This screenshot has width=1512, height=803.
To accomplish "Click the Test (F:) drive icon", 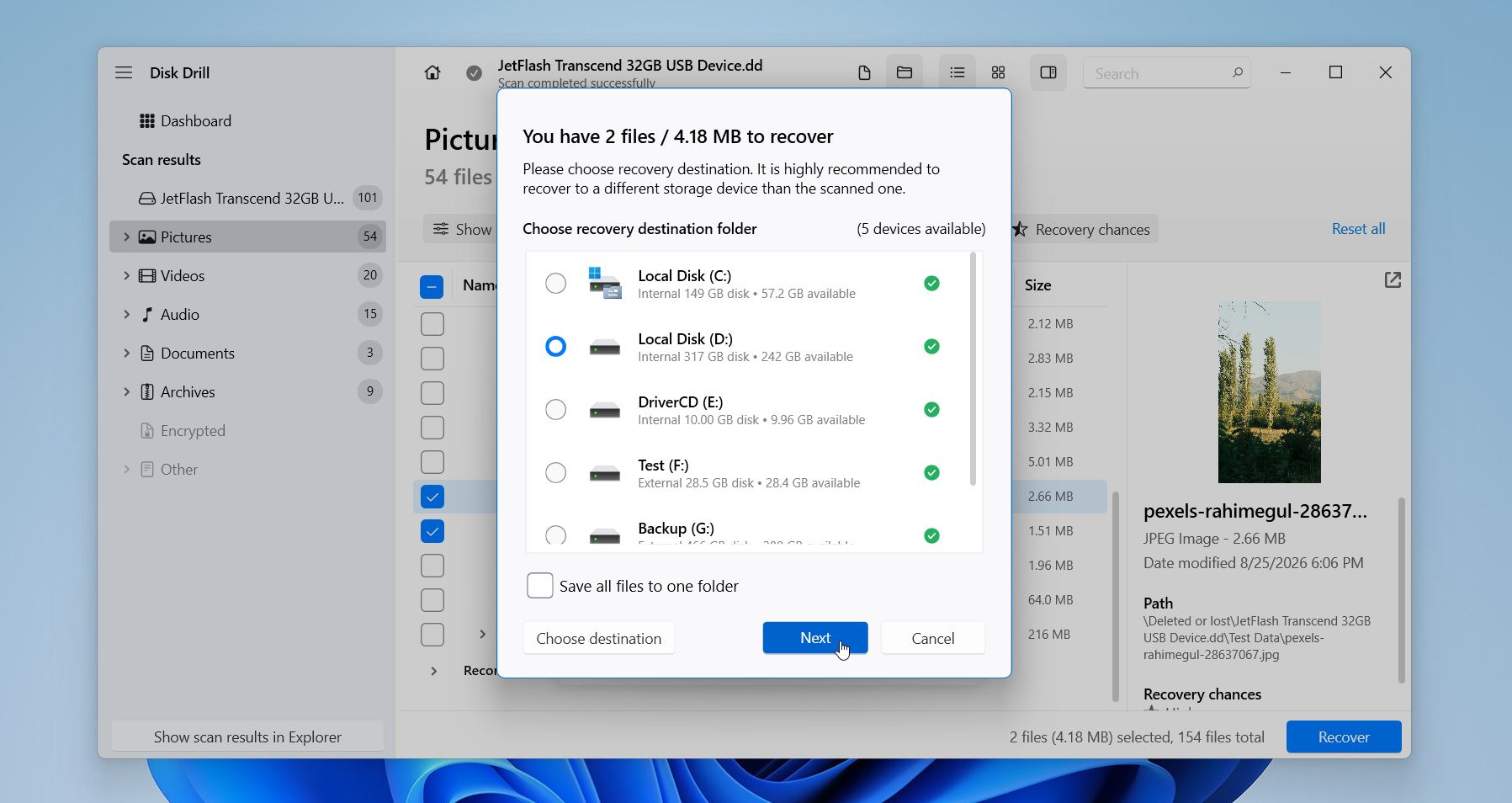I will point(605,474).
